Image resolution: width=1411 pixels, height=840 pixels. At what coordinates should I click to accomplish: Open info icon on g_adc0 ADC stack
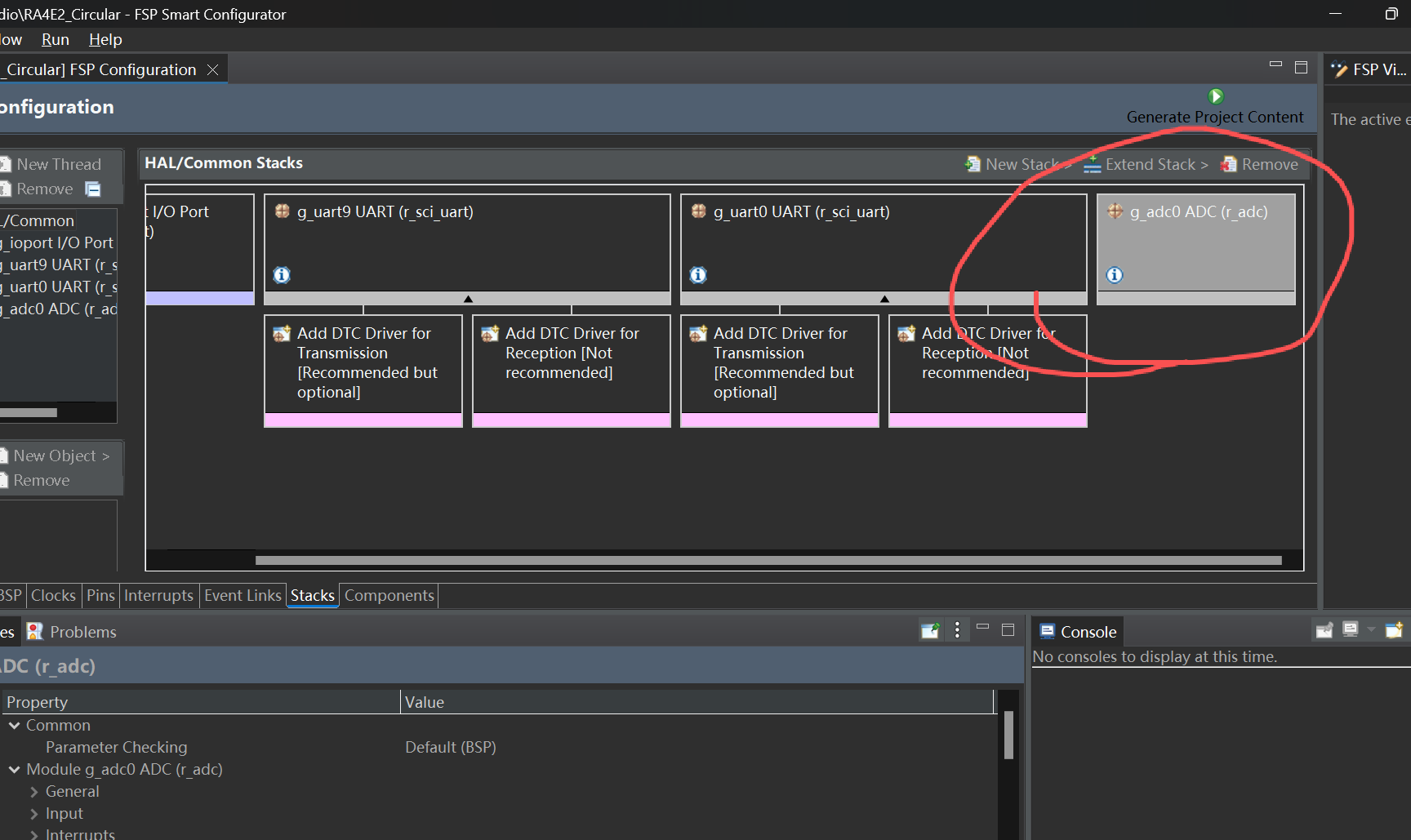point(1115,275)
